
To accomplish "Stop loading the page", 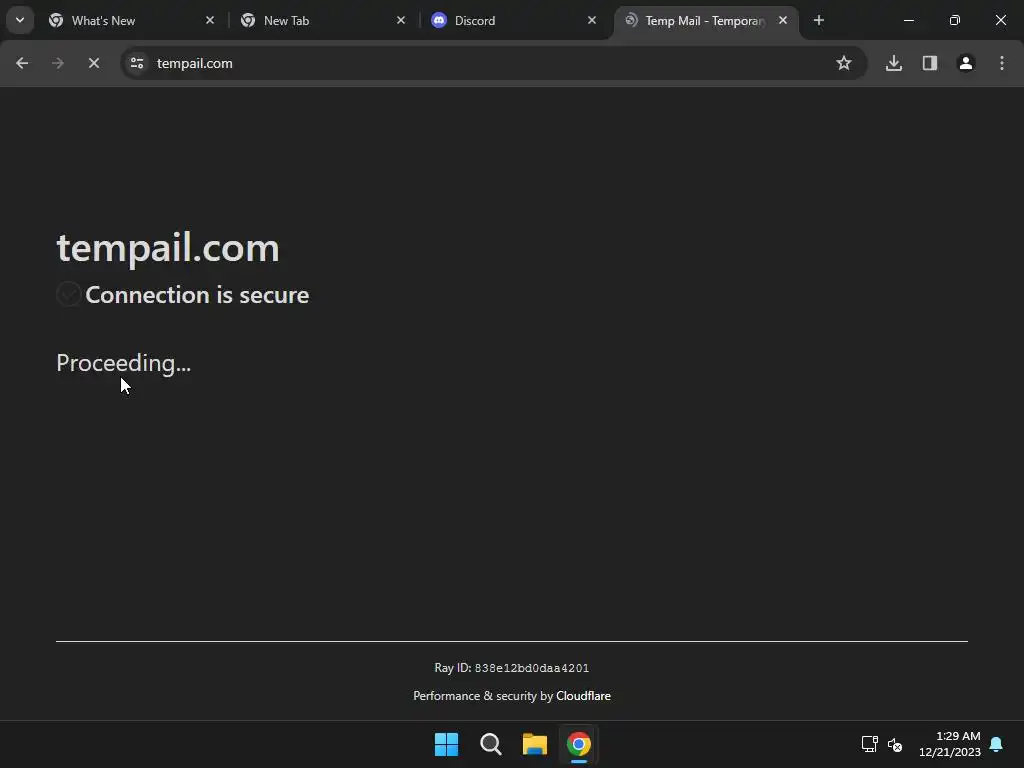I will pyautogui.click(x=93, y=63).
